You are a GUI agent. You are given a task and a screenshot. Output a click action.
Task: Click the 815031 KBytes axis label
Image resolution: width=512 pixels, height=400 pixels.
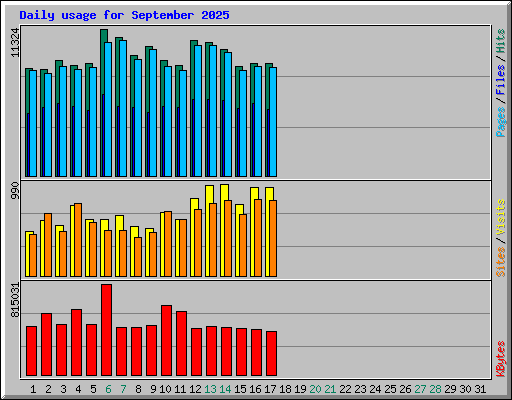point(15,300)
